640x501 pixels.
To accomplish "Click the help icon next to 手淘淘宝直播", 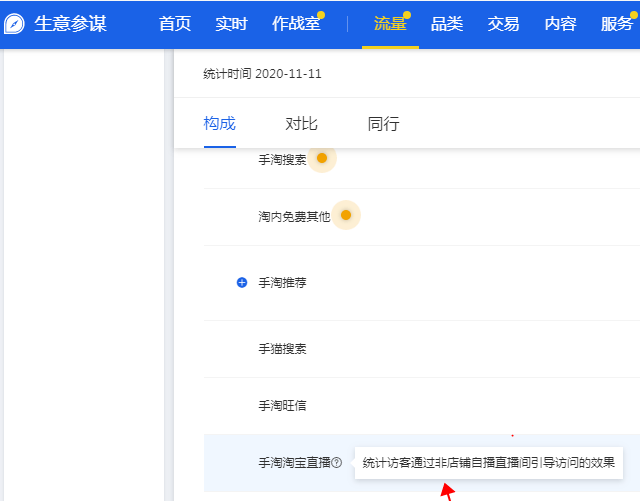I will point(337,463).
